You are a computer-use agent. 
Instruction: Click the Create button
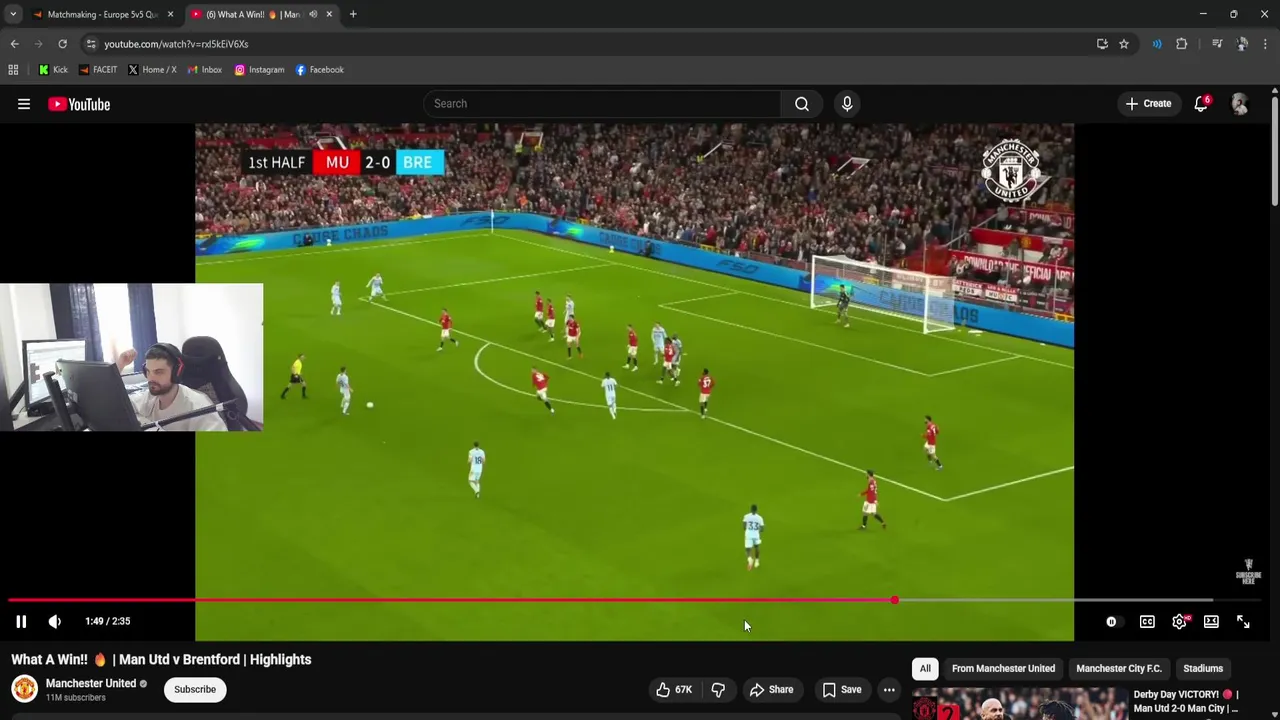coord(1148,104)
